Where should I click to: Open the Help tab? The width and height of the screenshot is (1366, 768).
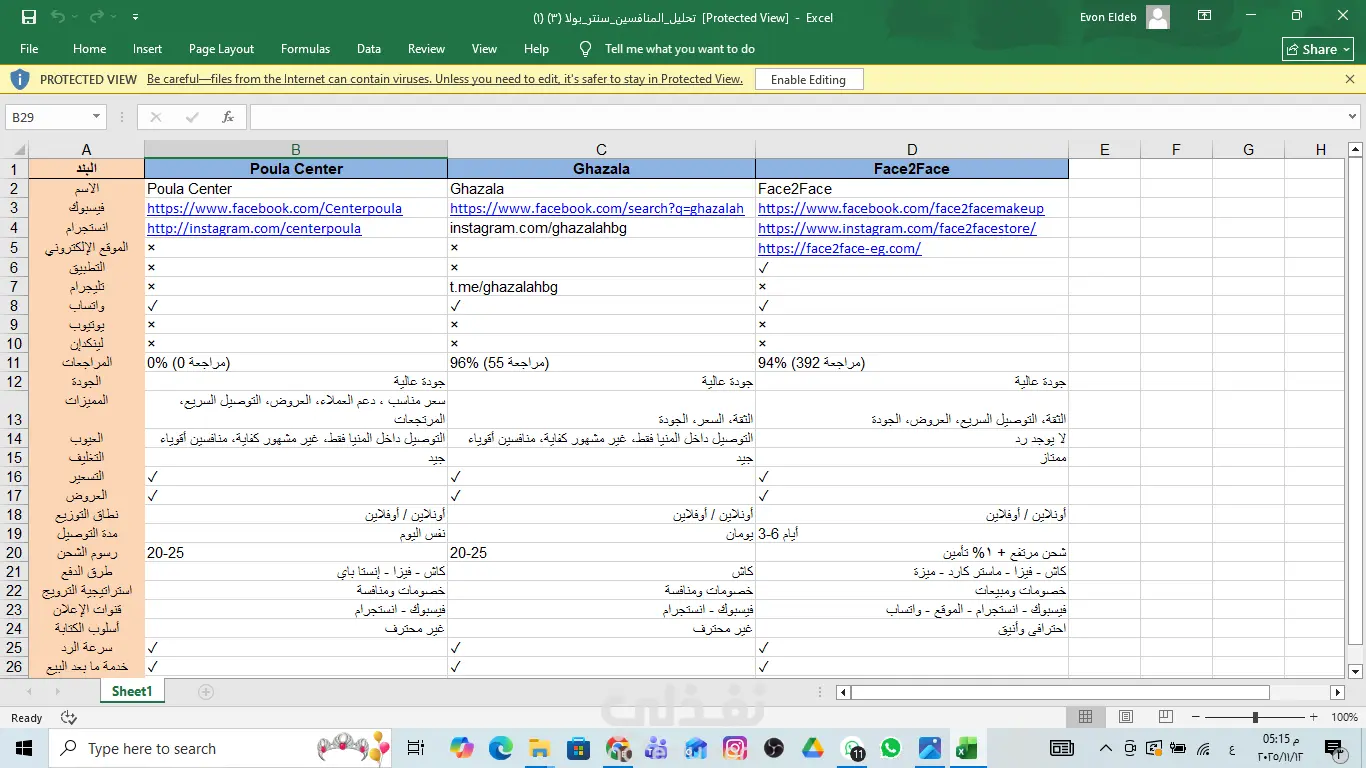pos(536,49)
